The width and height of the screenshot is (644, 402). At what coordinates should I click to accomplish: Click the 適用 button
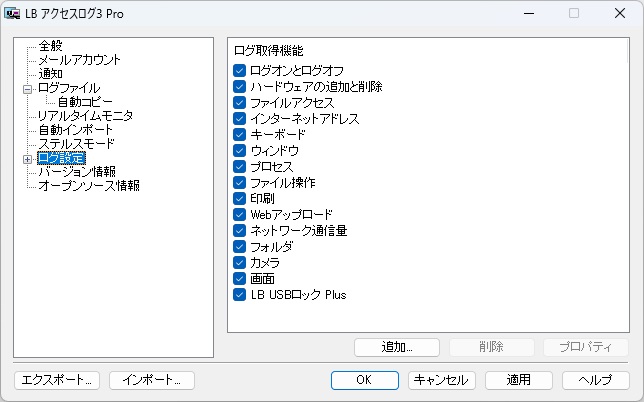point(519,380)
